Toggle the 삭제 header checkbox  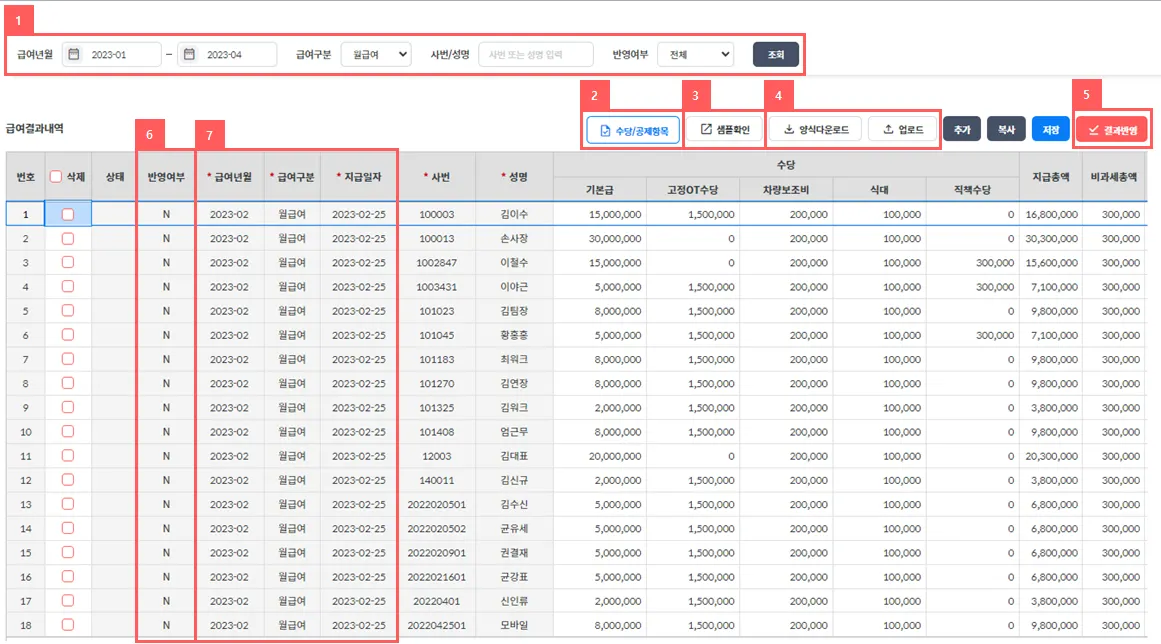coord(56,176)
